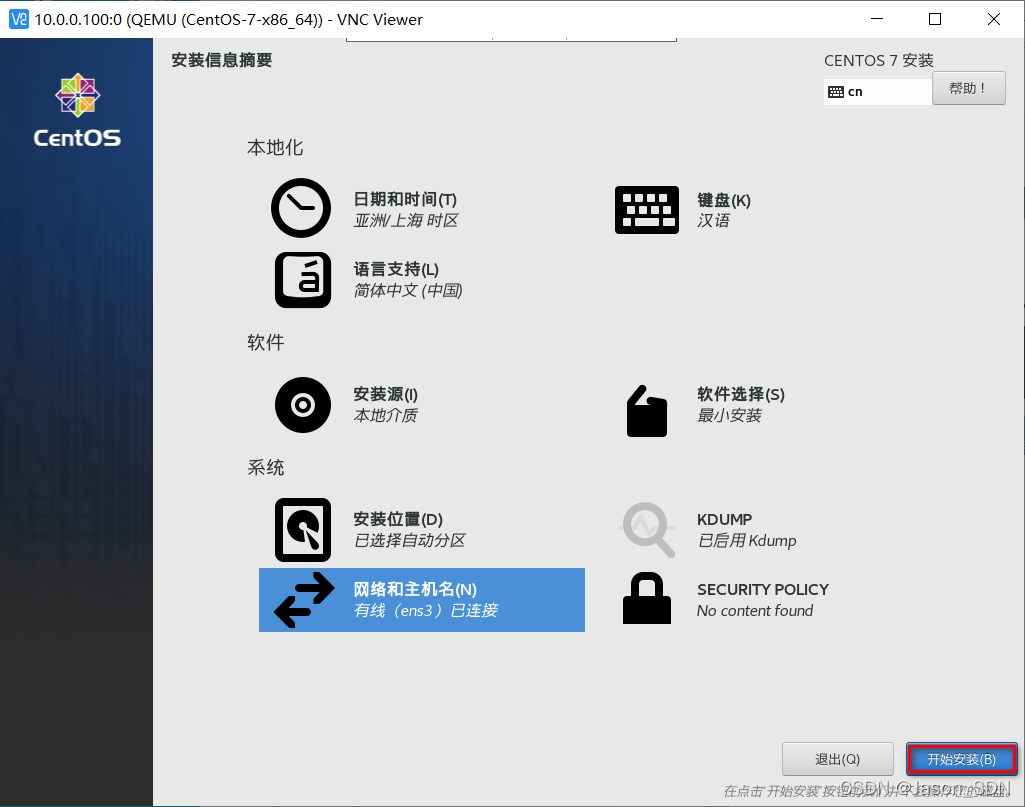The height and width of the screenshot is (807, 1025).
Task: Open Network and Hostname arrows icon
Action: click(x=304, y=600)
